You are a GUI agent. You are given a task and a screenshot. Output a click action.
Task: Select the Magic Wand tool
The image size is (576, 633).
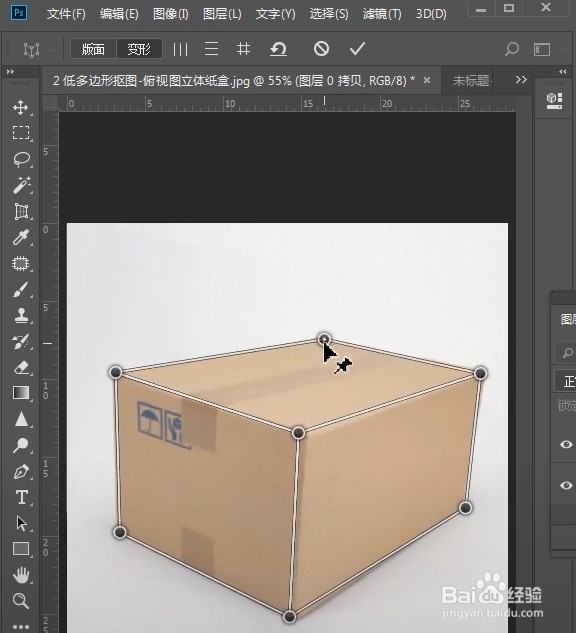click(x=21, y=185)
